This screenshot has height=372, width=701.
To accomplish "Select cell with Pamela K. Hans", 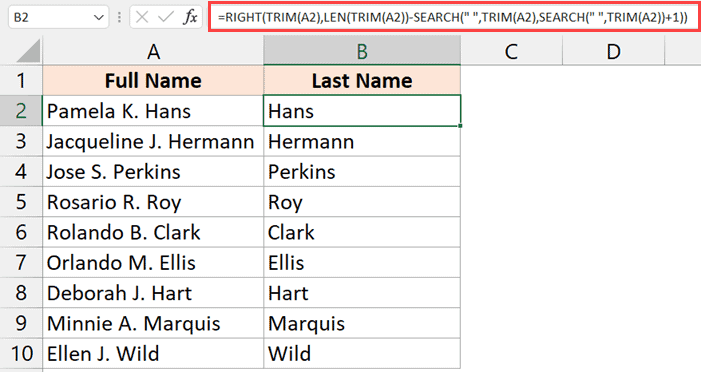I will pos(153,110).
